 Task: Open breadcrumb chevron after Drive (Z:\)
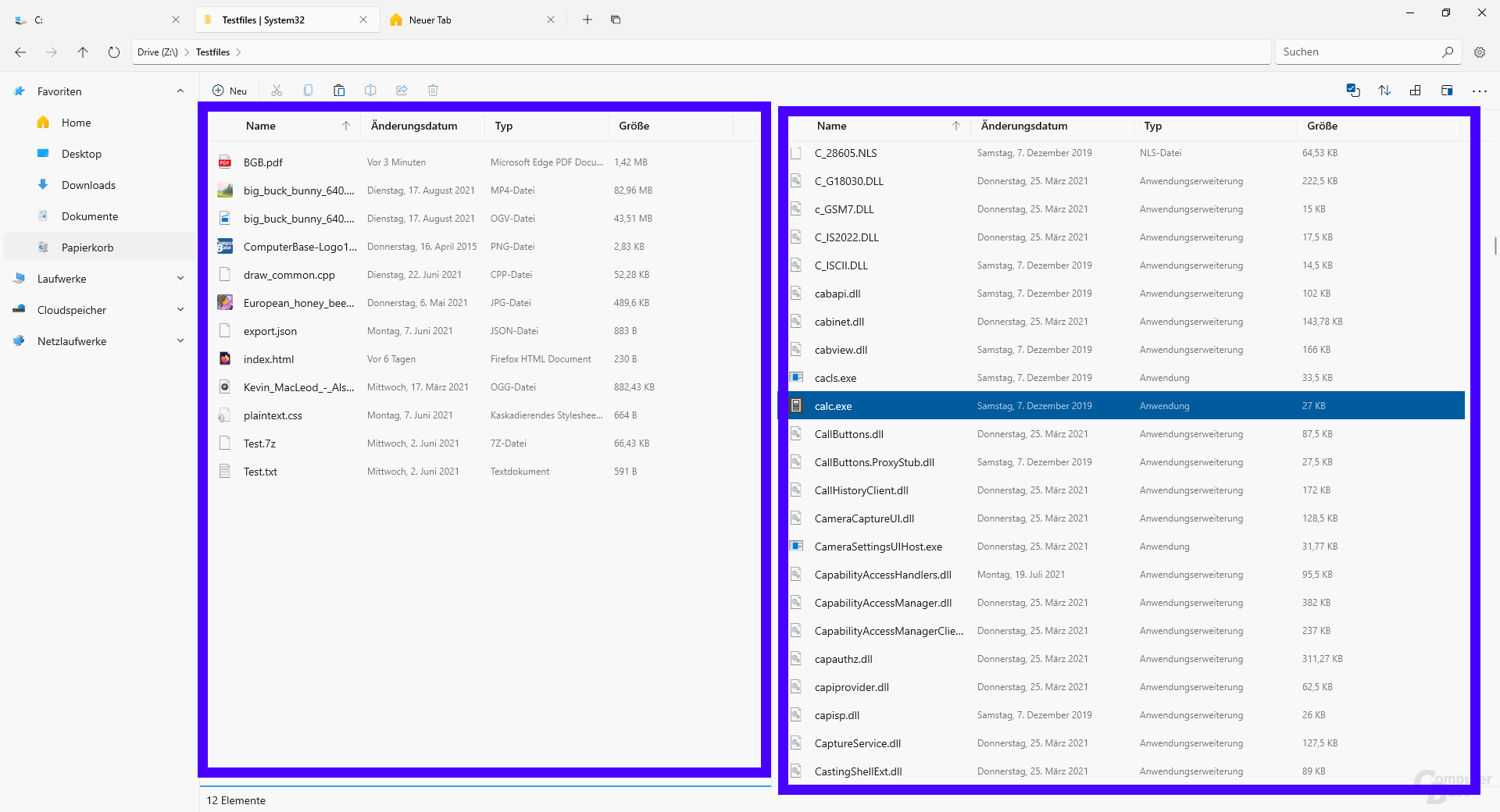point(187,52)
